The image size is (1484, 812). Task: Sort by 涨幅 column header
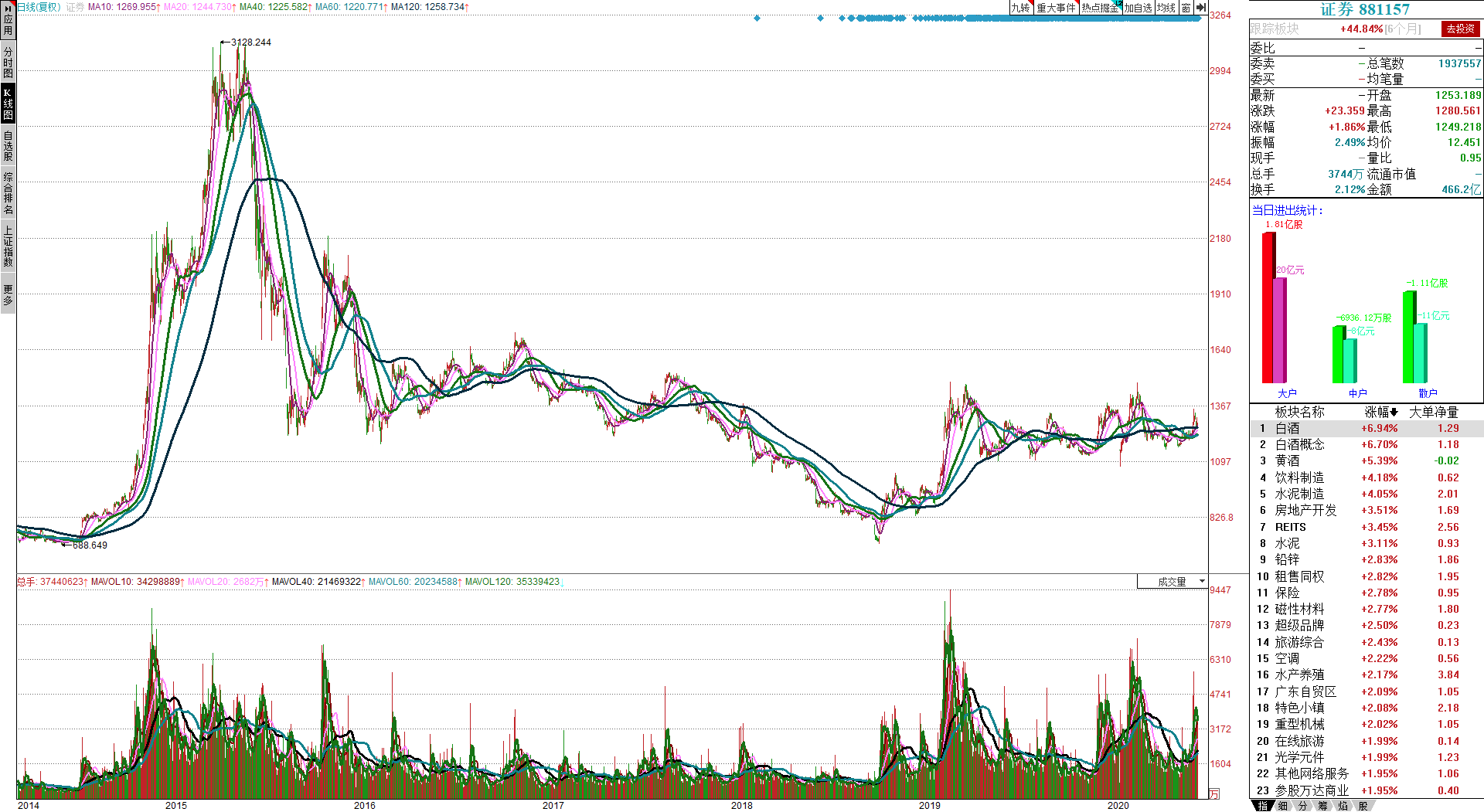[x=1381, y=413]
